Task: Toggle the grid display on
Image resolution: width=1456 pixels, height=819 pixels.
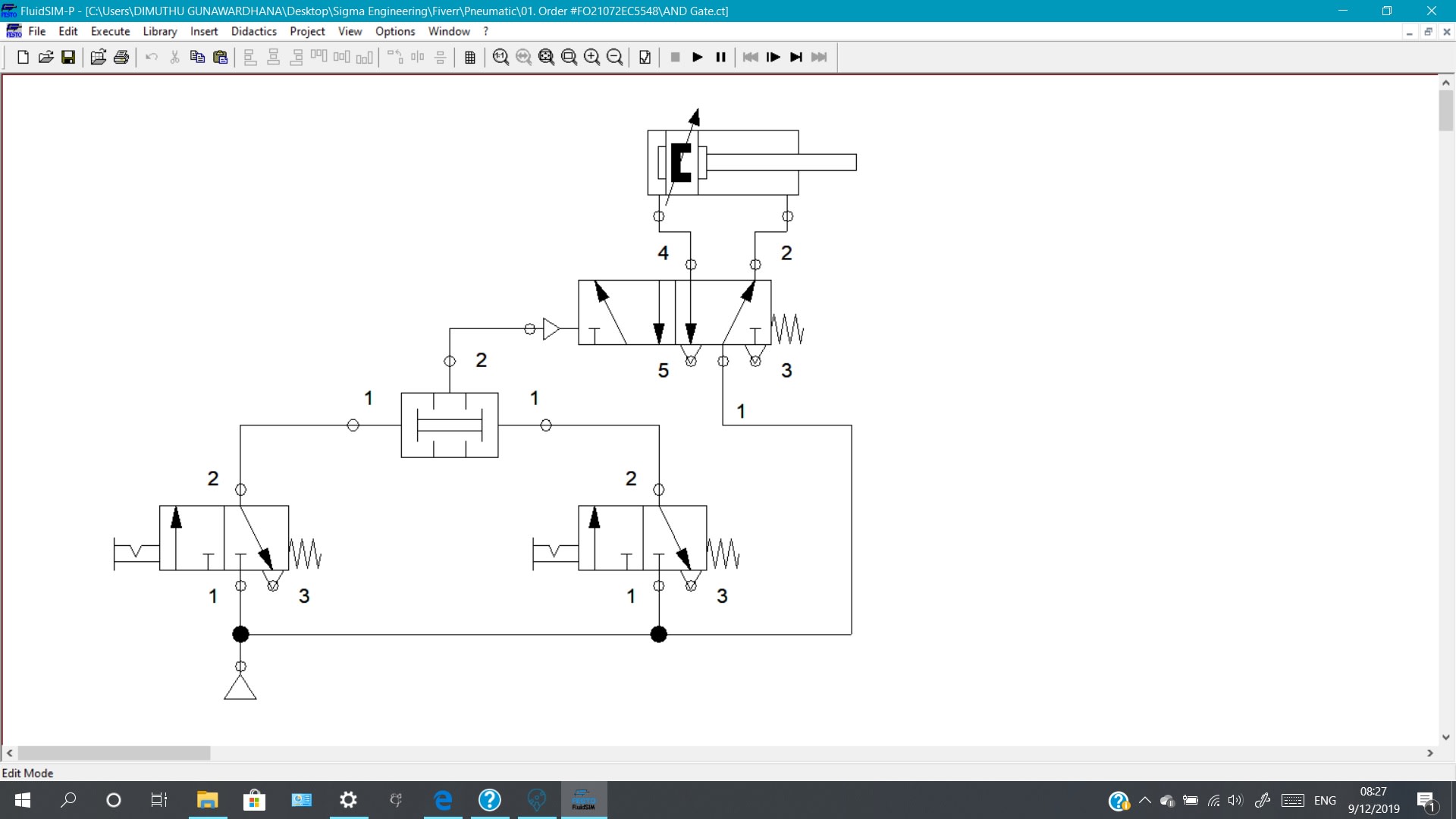Action: point(470,57)
